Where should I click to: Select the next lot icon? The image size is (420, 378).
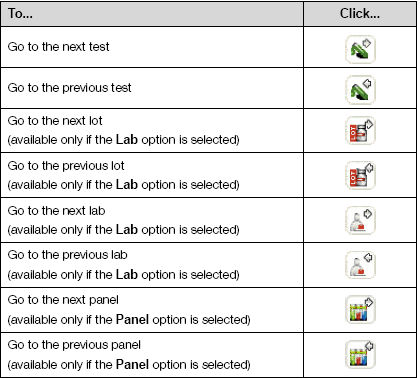[x=360, y=130]
